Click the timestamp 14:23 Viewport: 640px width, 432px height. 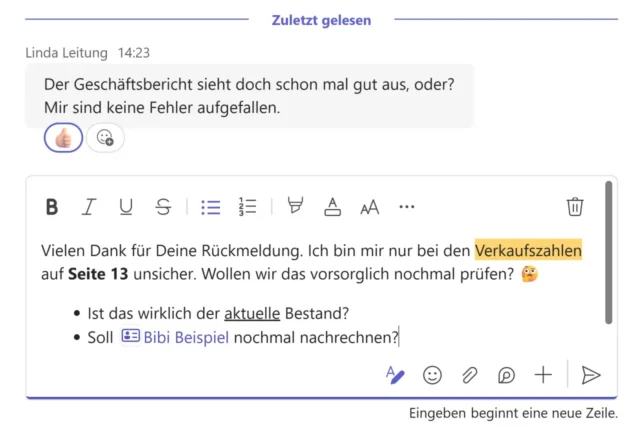pos(134,53)
